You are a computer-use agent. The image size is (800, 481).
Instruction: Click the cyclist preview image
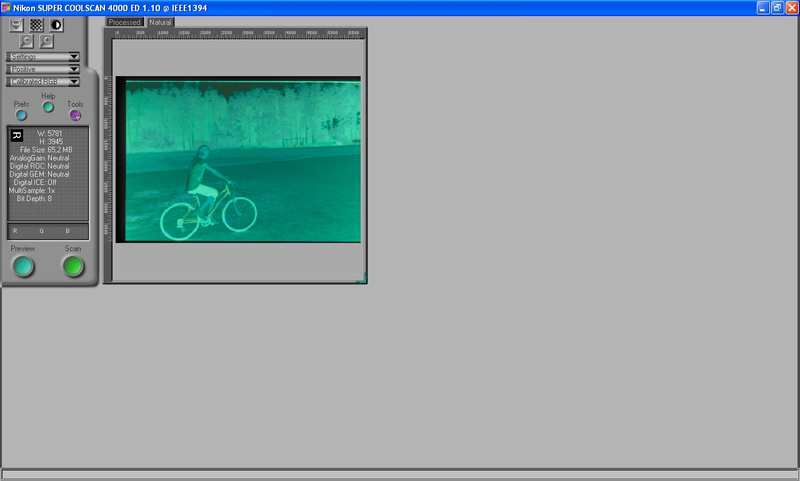coord(238,159)
